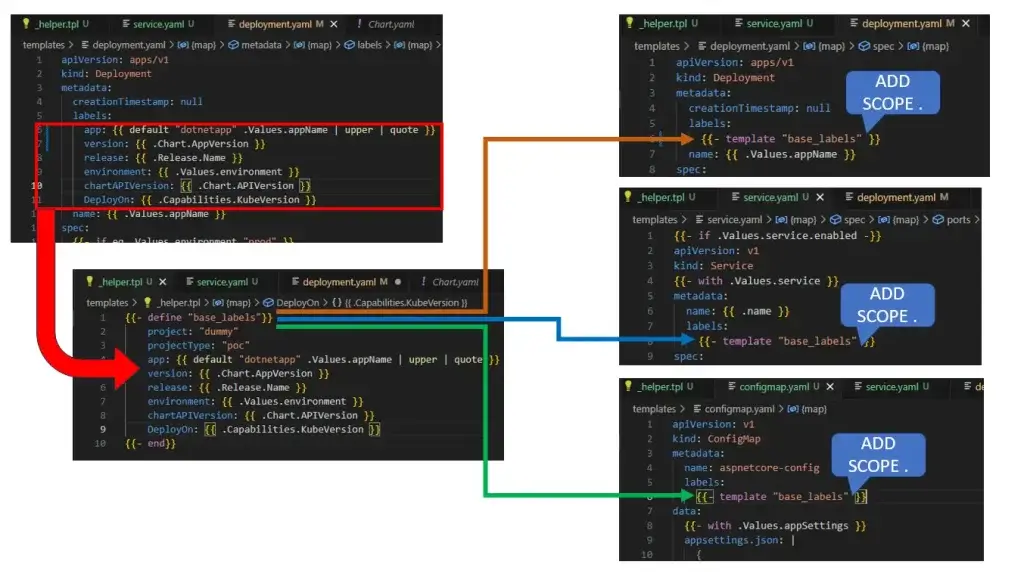Screen dimensions: 1024x574
Task: Select the active _helper.tpl tab in the _helper.tpl editor
Action: pos(120,281)
